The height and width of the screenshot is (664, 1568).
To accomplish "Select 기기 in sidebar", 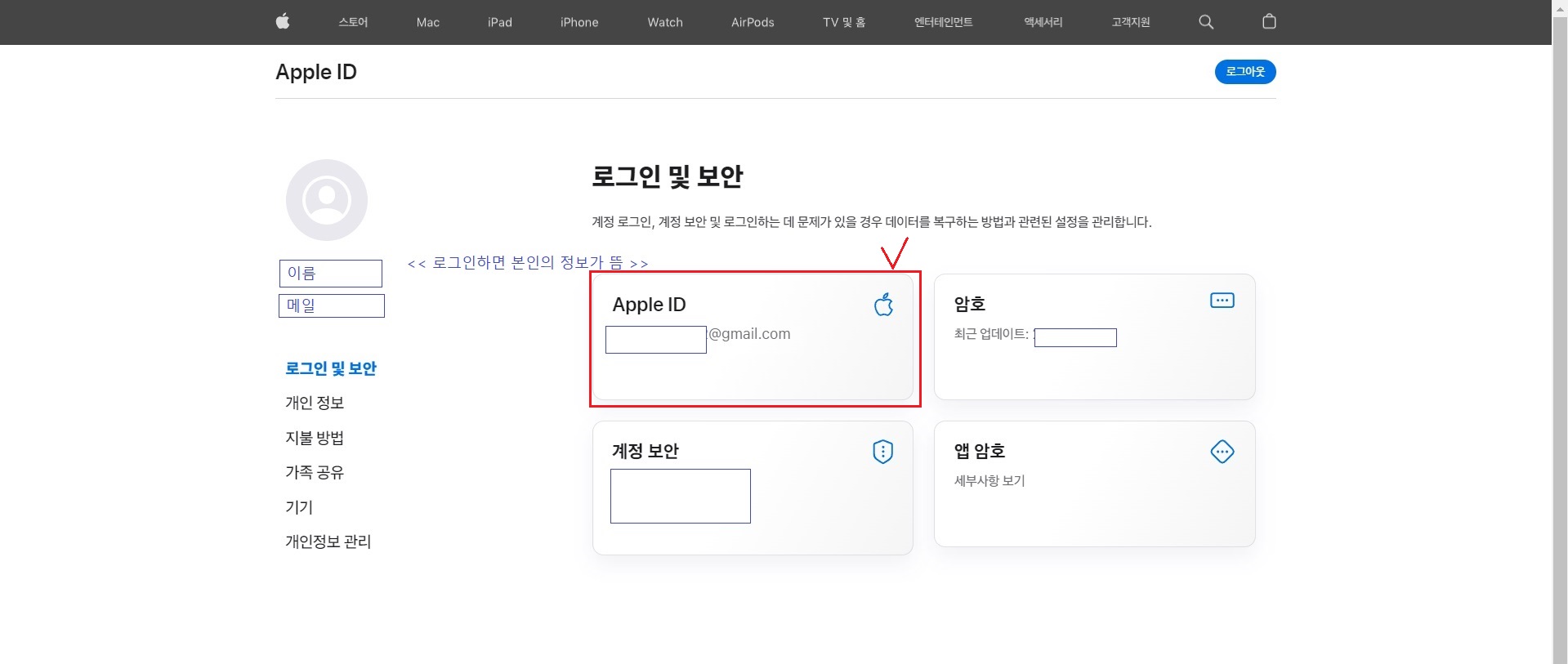I will (x=299, y=507).
